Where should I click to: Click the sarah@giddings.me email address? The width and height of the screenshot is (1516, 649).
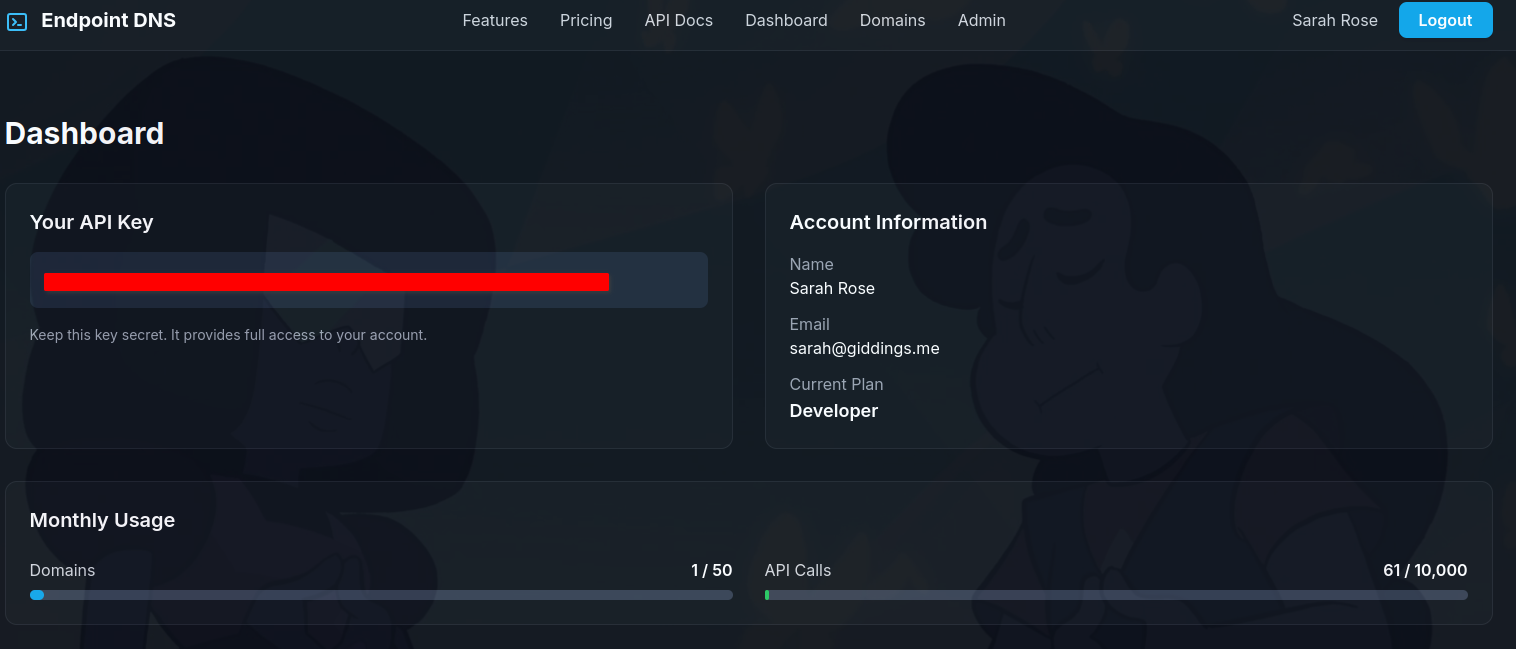pyautogui.click(x=864, y=348)
